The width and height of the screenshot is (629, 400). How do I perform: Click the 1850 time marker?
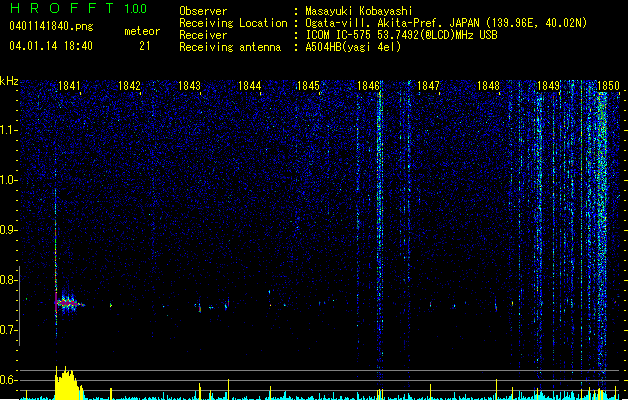pos(608,86)
